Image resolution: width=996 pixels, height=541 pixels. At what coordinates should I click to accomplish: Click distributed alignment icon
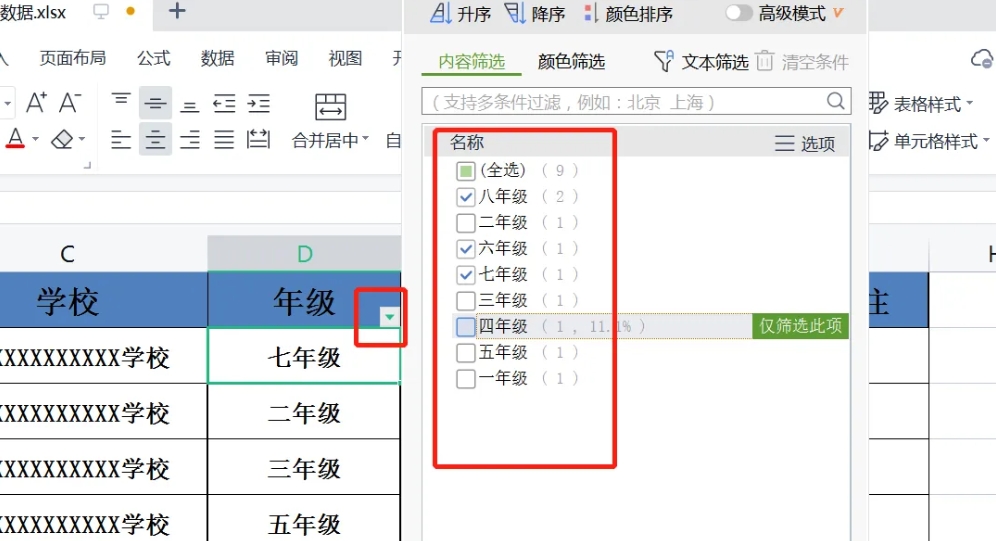(x=258, y=139)
